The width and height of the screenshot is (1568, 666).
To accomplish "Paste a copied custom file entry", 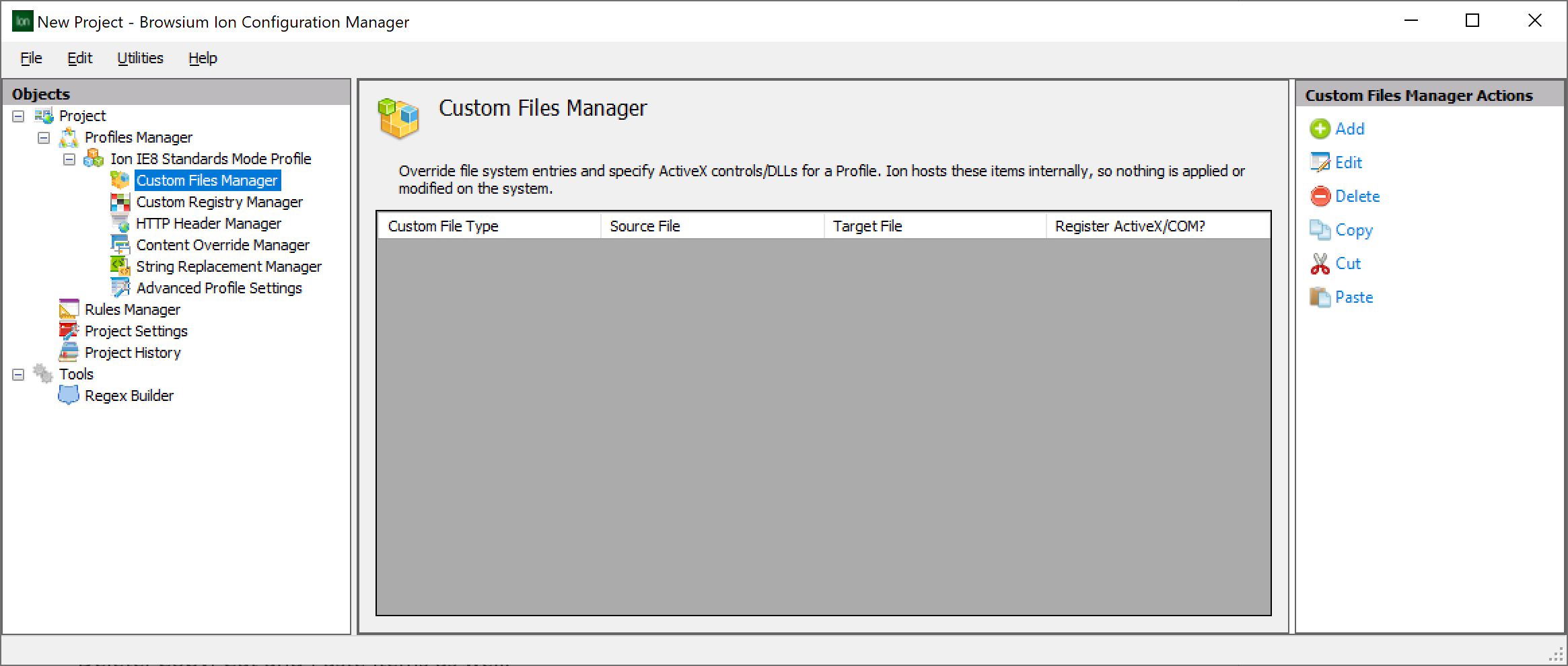I will point(1353,297).
